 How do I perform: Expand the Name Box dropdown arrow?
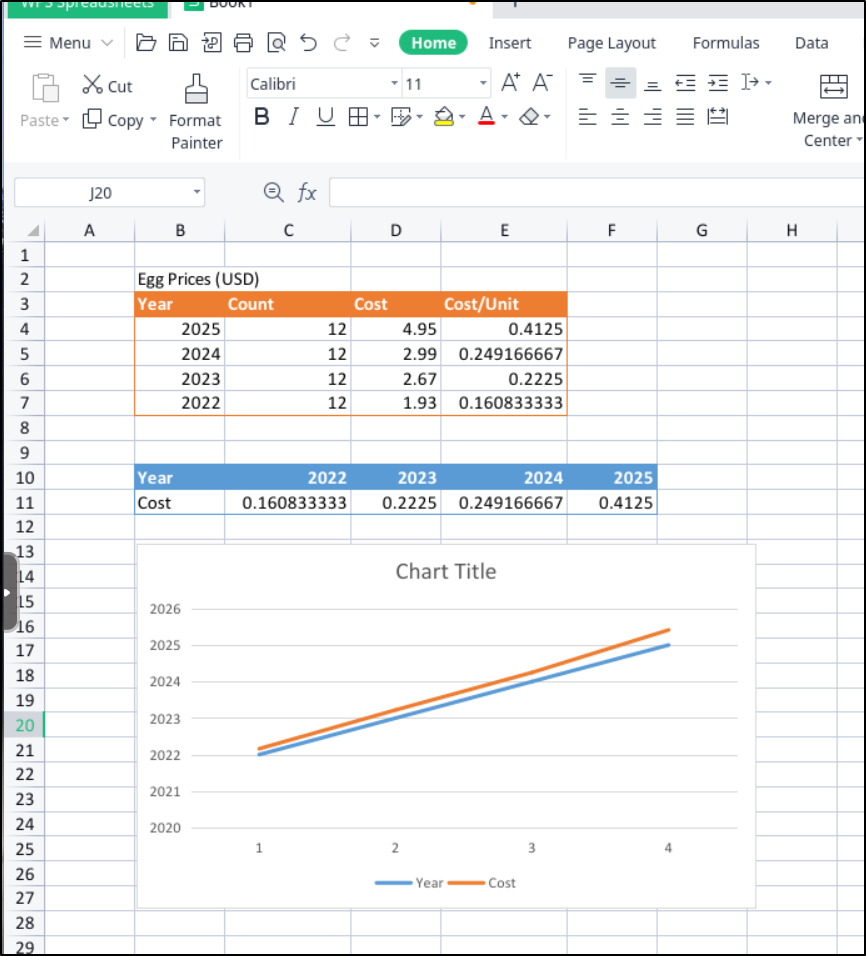[x=196, y=192]
